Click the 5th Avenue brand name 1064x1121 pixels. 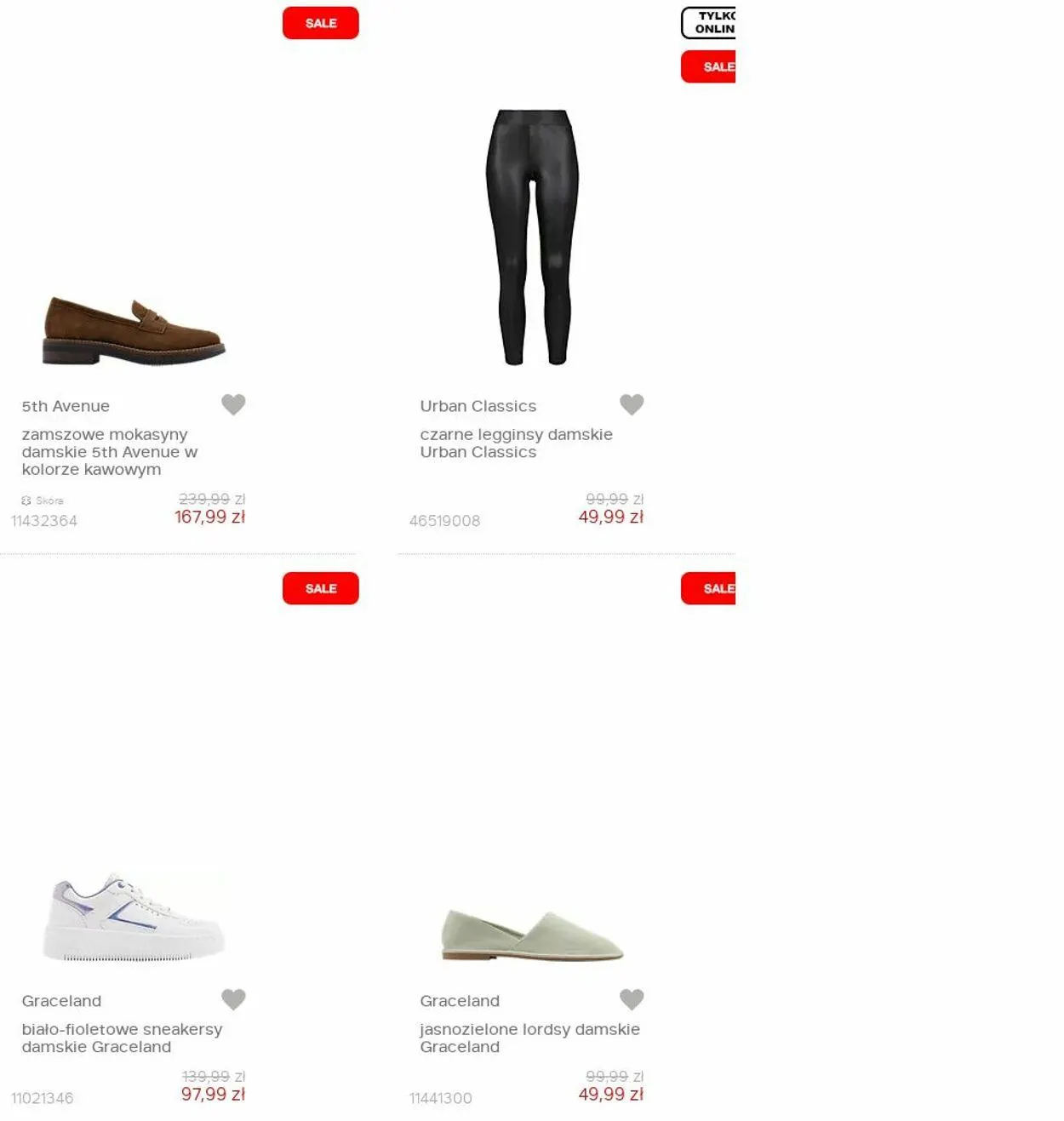(x=66, y=406)
